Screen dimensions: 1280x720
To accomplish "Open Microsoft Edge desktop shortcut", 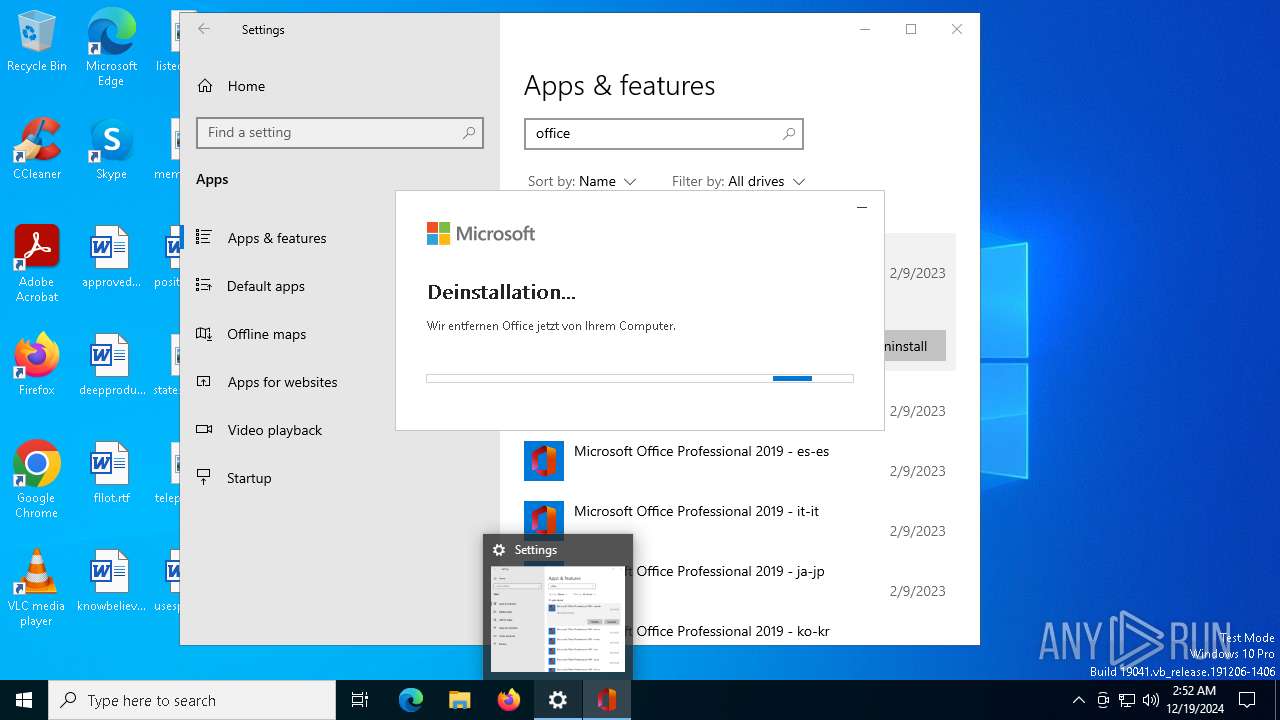I will [x=111, y=48].
